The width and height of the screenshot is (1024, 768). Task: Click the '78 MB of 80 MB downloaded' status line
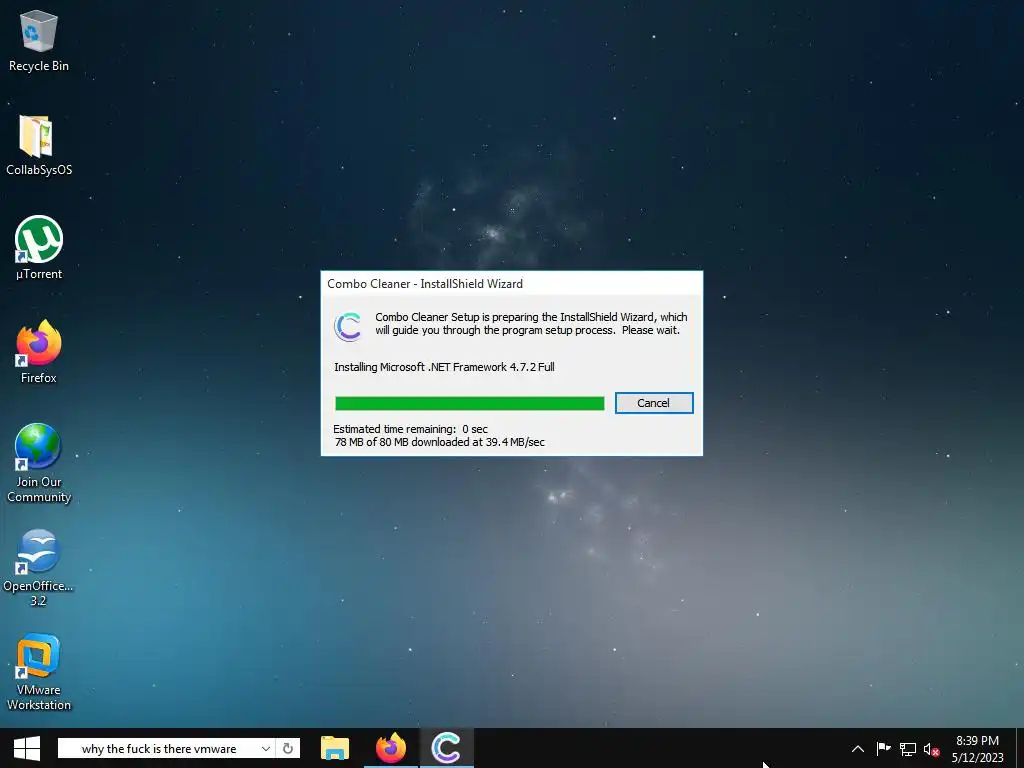[439, 442]
